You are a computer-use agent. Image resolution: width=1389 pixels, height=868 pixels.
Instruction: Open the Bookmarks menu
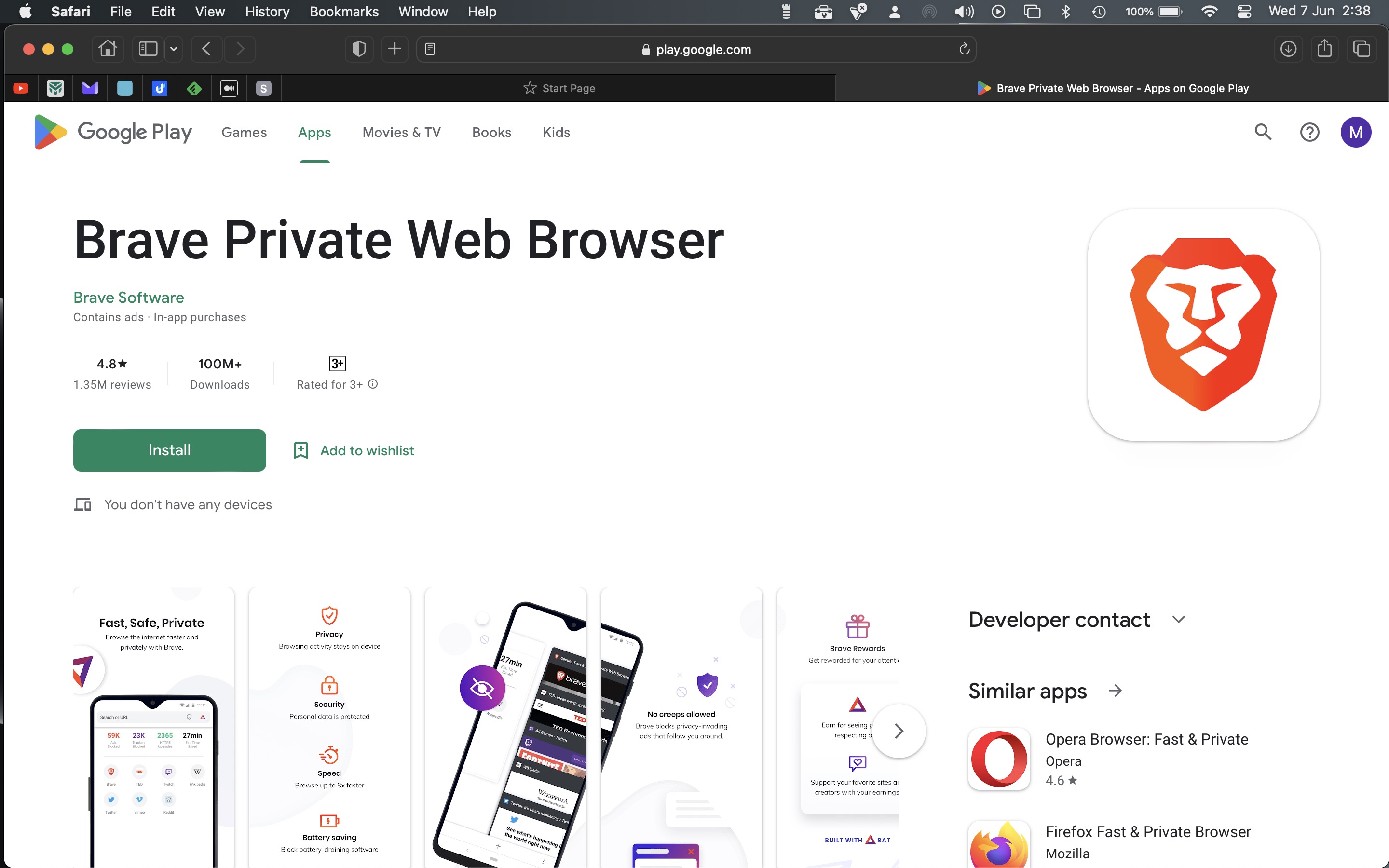344,12
